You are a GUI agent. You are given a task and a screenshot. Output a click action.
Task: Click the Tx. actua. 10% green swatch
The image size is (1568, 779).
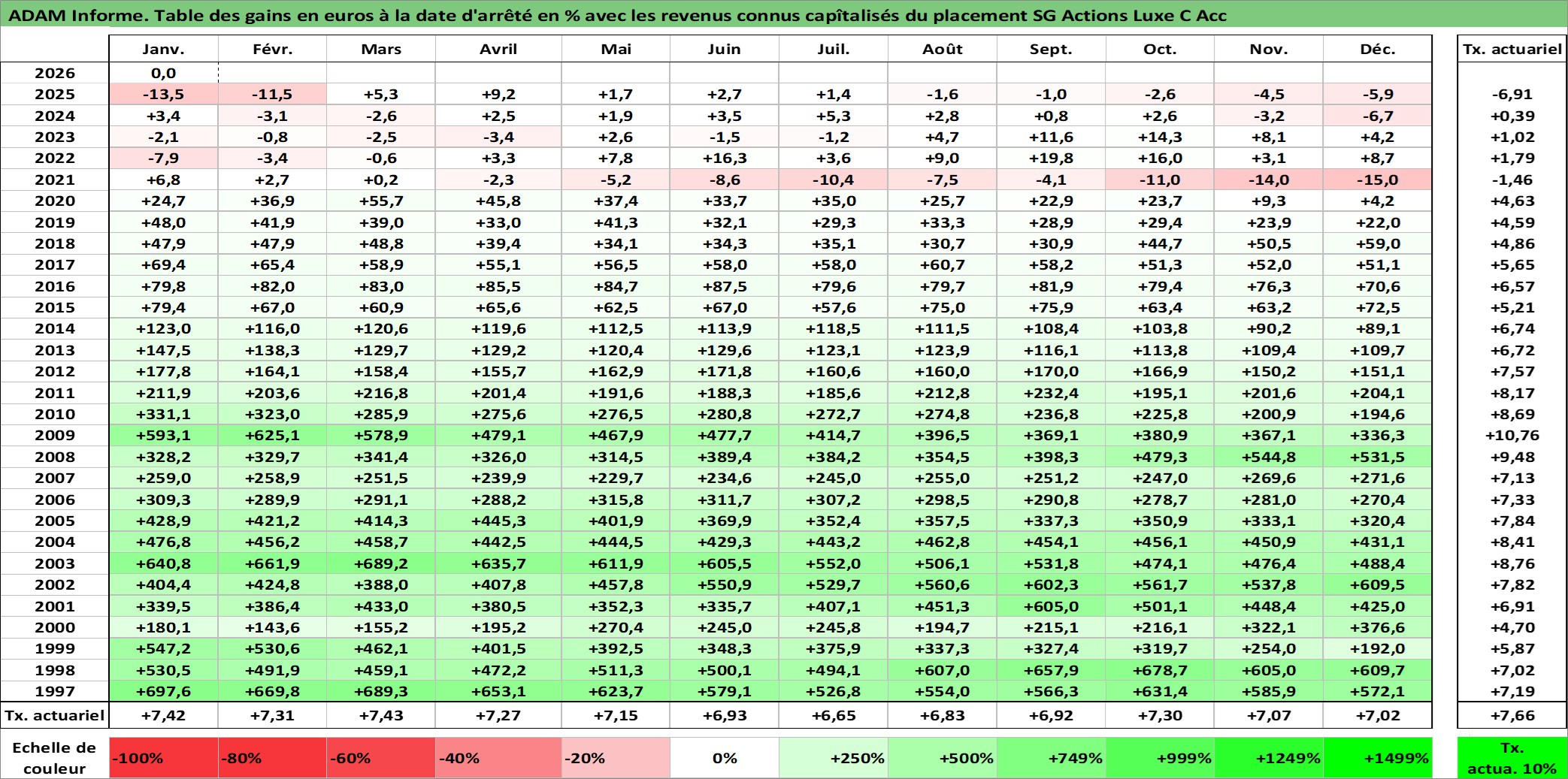[1512, 758]
